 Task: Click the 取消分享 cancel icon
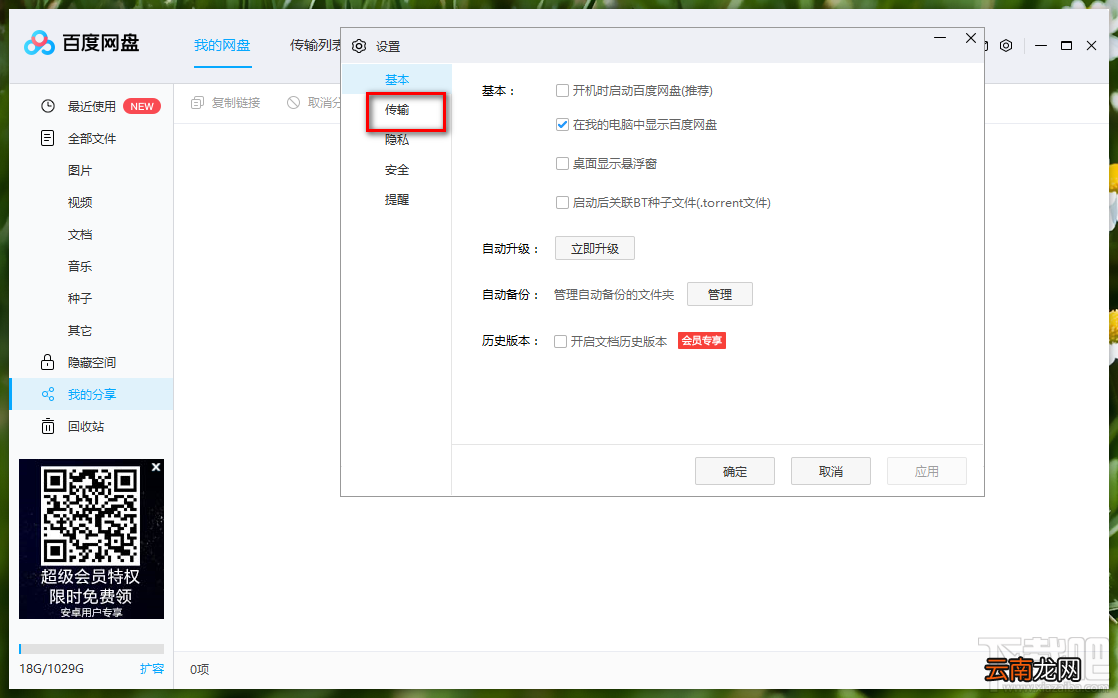pos(293,103)
